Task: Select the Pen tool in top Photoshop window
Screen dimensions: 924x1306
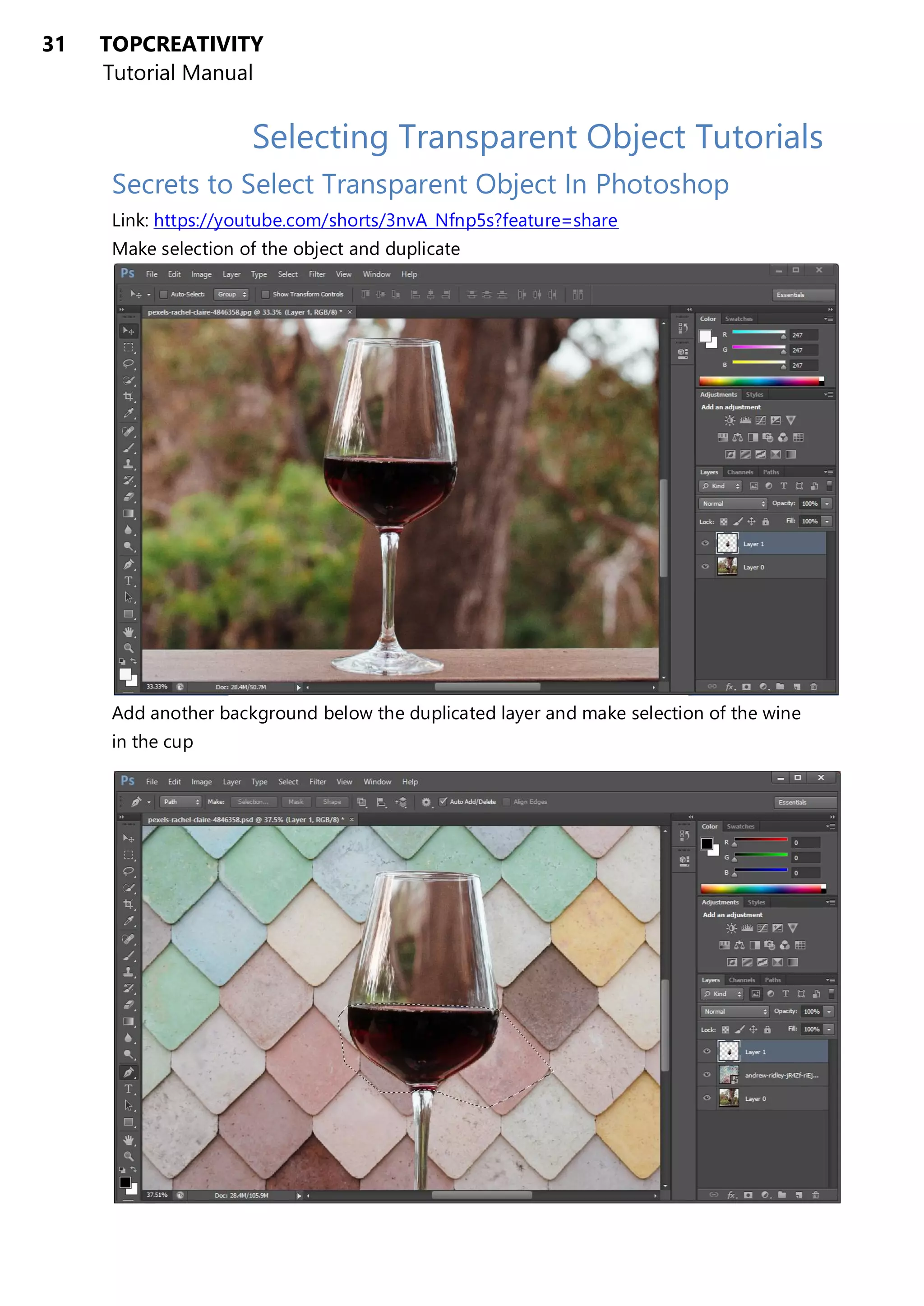Action: point(129,564)
